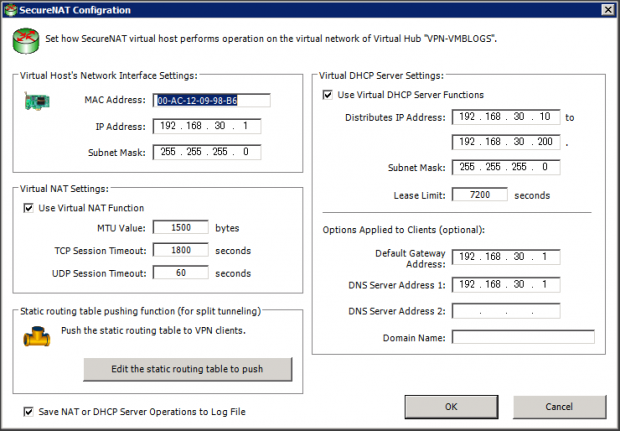Screen dimensions: 620x431
Task: Click the DHCP start address 192.168.30.10 field
Action: 506,117
